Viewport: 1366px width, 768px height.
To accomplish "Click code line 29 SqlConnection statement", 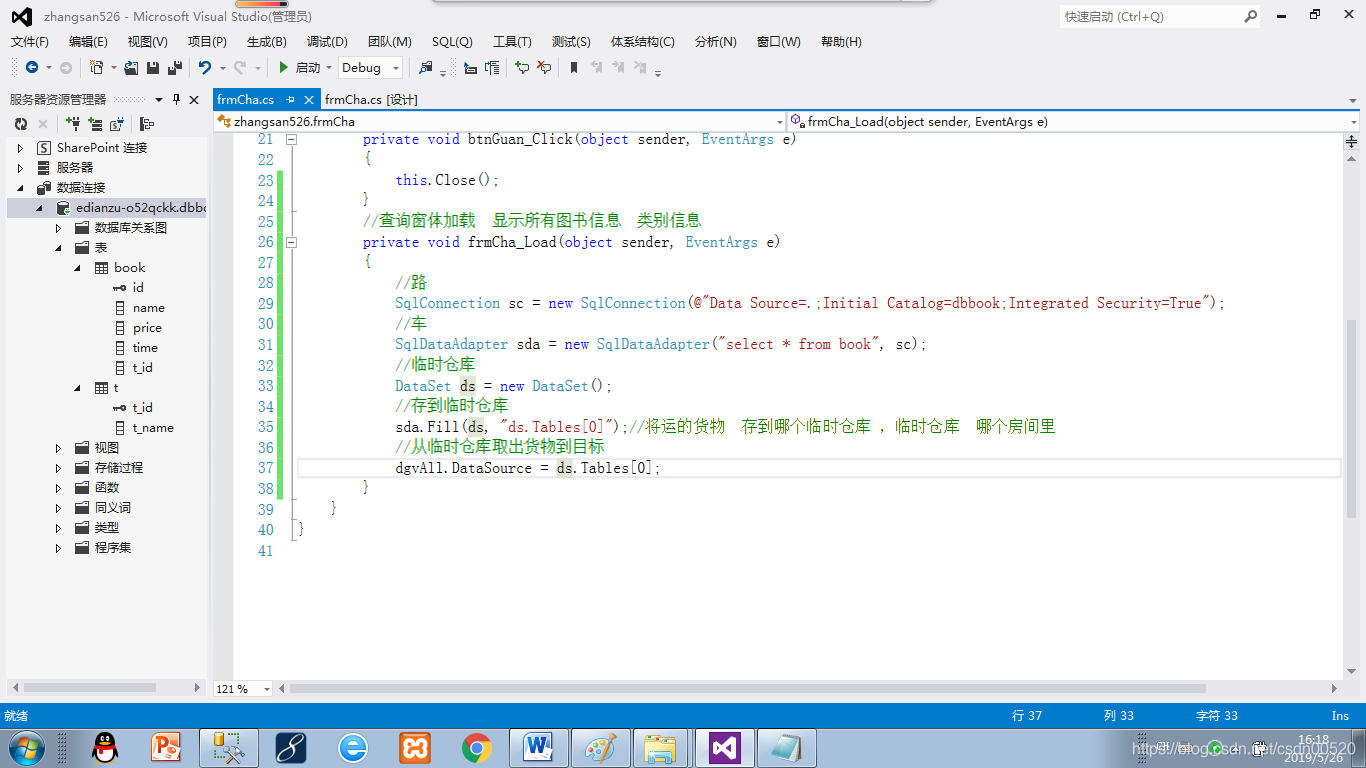I will coord(809,303).
